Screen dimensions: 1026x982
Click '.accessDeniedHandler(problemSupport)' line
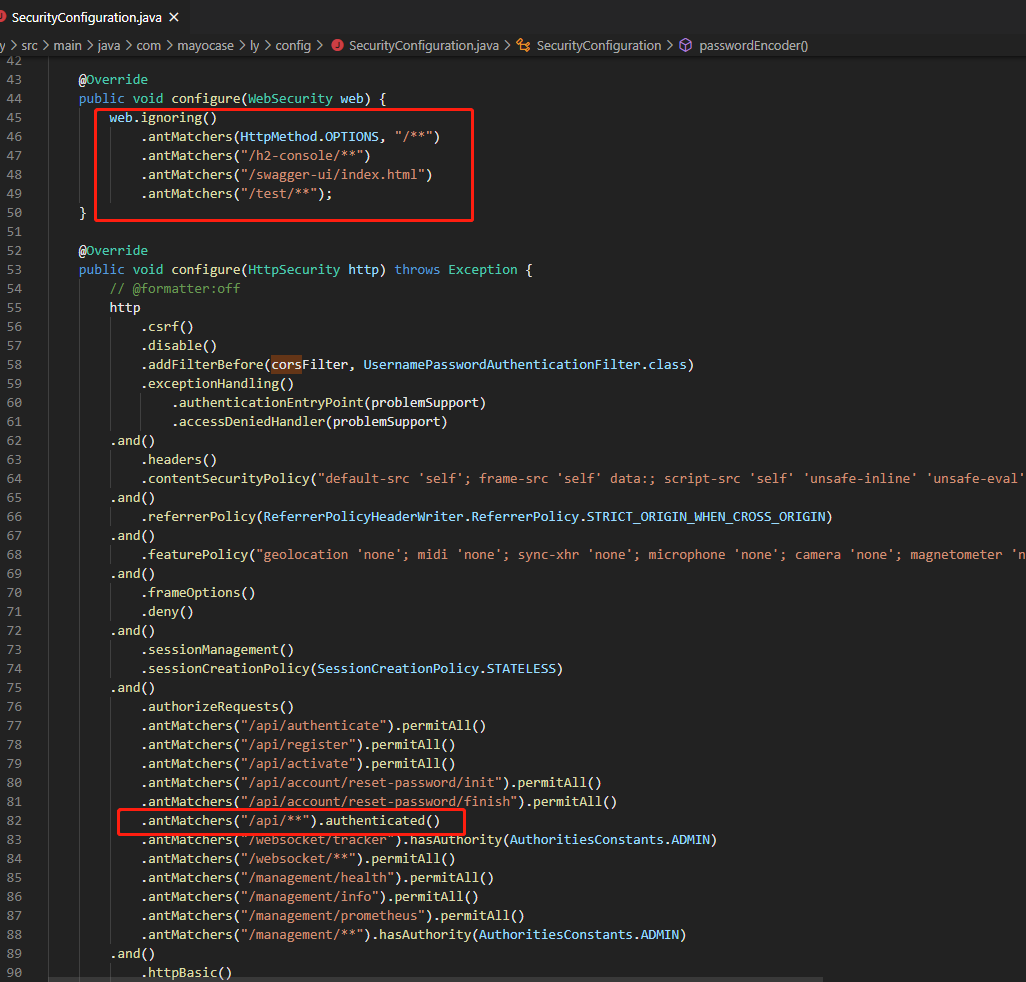tap(310, 421)
